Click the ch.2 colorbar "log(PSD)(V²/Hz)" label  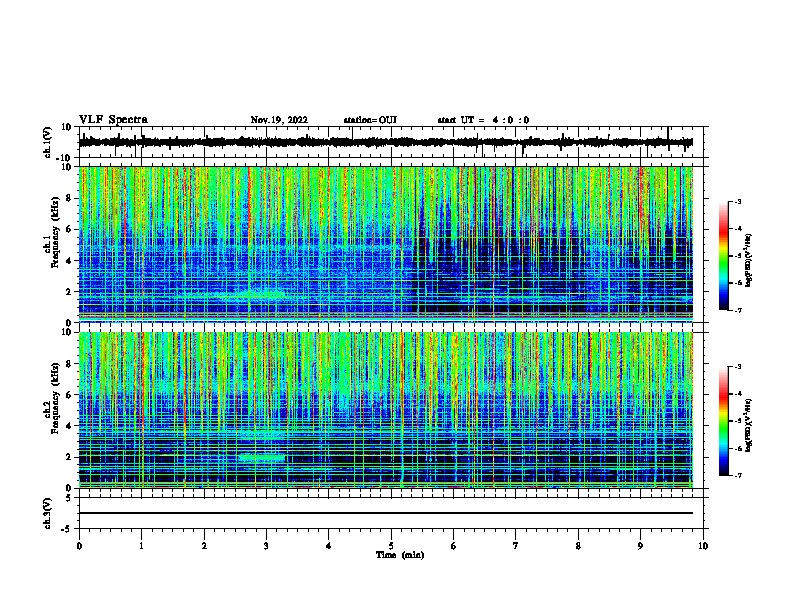pyautogui.click(x=748, y=425)
